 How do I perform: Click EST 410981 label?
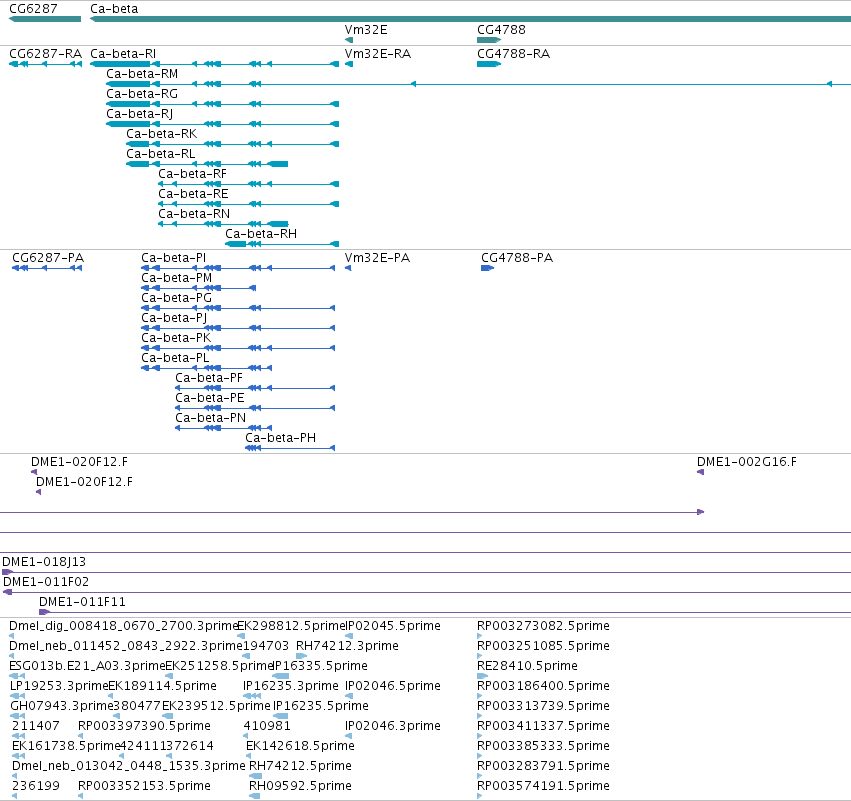[x=267, y=726]
